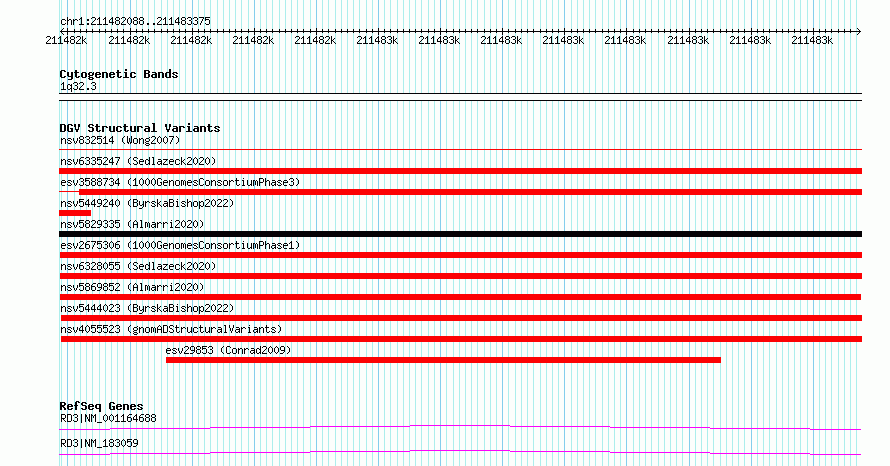890x466 pixels.
Task: Click the black nsv5829335 variant bar
Action: (460, 234)
